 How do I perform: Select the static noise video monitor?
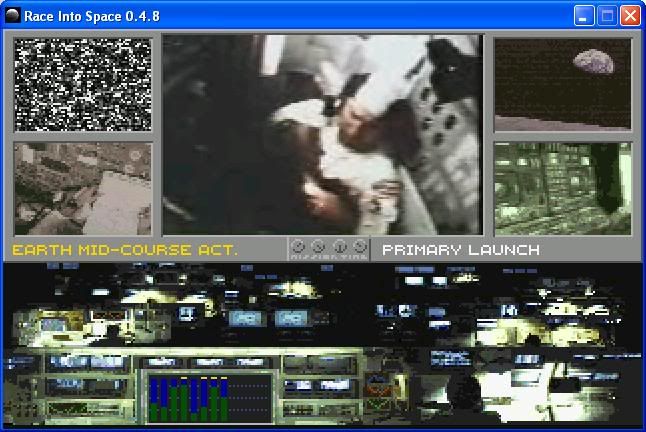coord(83,85)
